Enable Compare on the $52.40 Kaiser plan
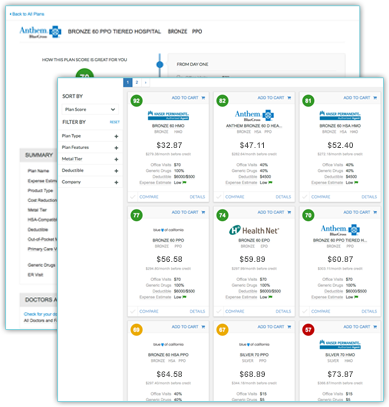 pyautogui.click(x=305, y=197)
